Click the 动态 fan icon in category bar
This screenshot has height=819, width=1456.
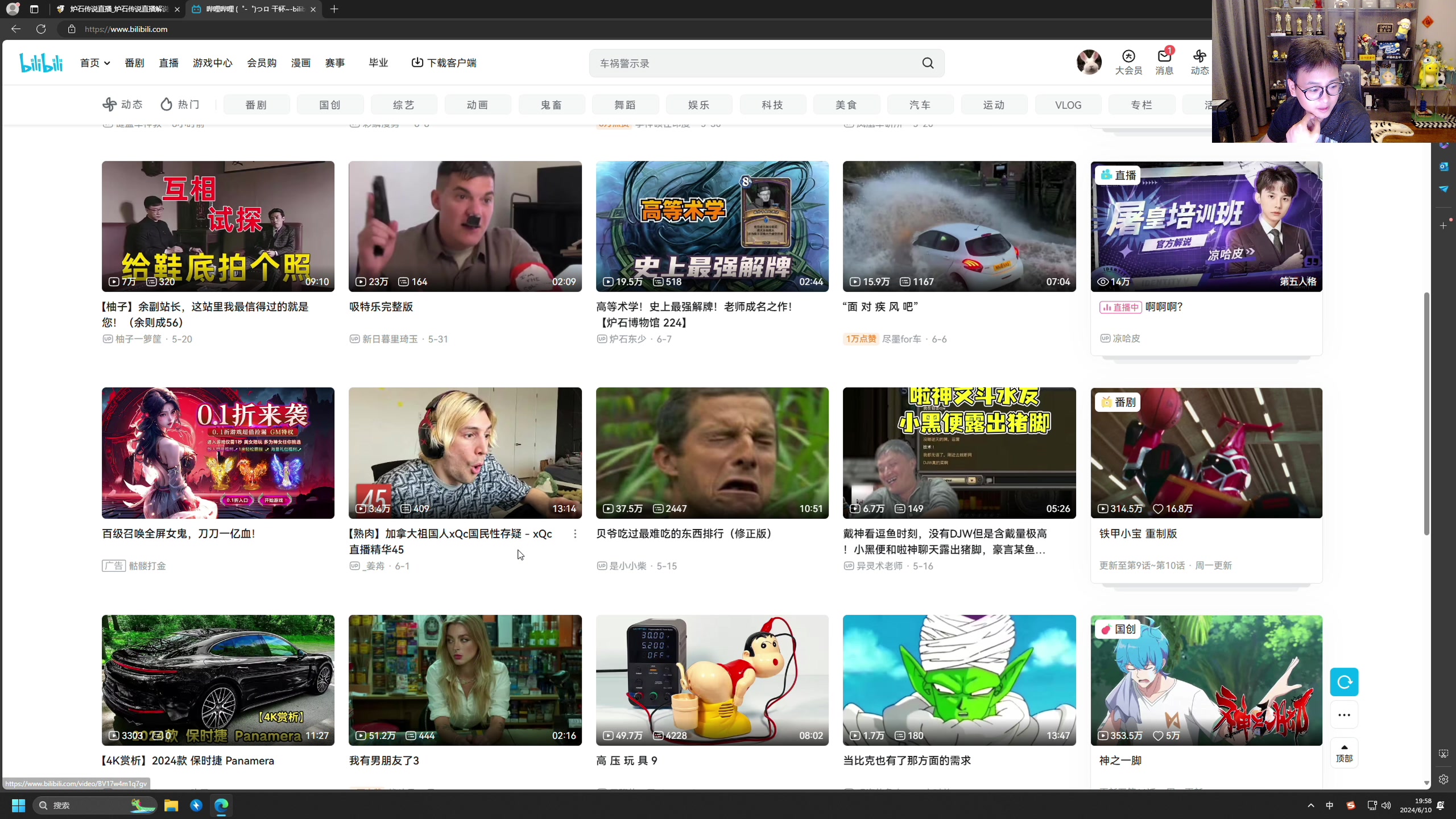pyautogui.click(x=109, y=104)
